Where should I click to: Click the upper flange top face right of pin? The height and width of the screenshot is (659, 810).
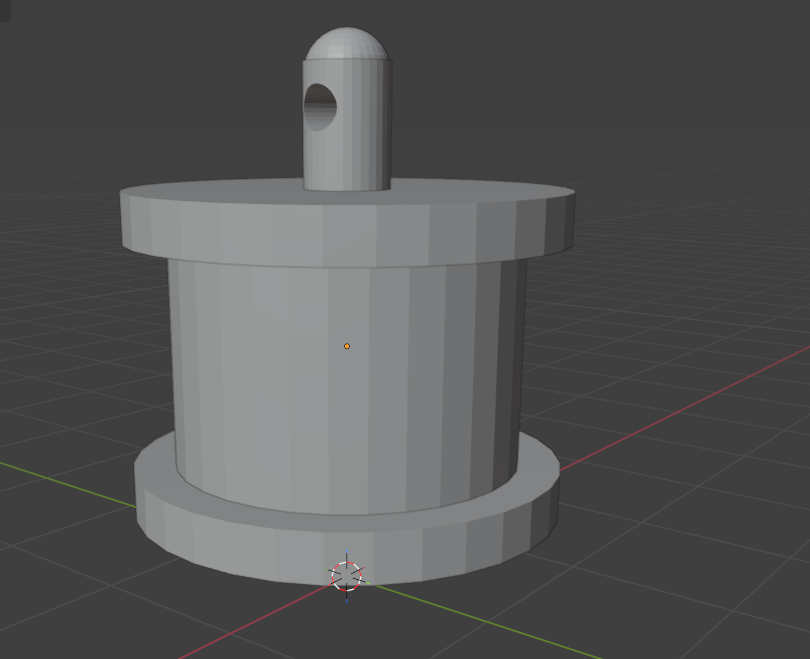coord(480,189)
